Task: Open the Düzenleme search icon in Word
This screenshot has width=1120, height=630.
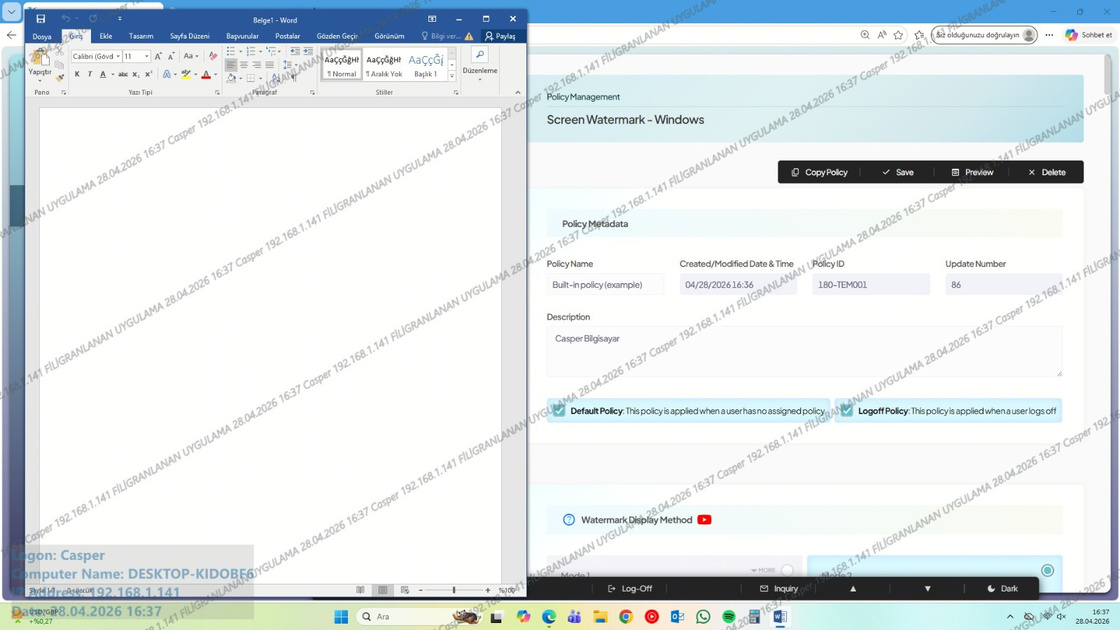Action: tap(480, 55)
